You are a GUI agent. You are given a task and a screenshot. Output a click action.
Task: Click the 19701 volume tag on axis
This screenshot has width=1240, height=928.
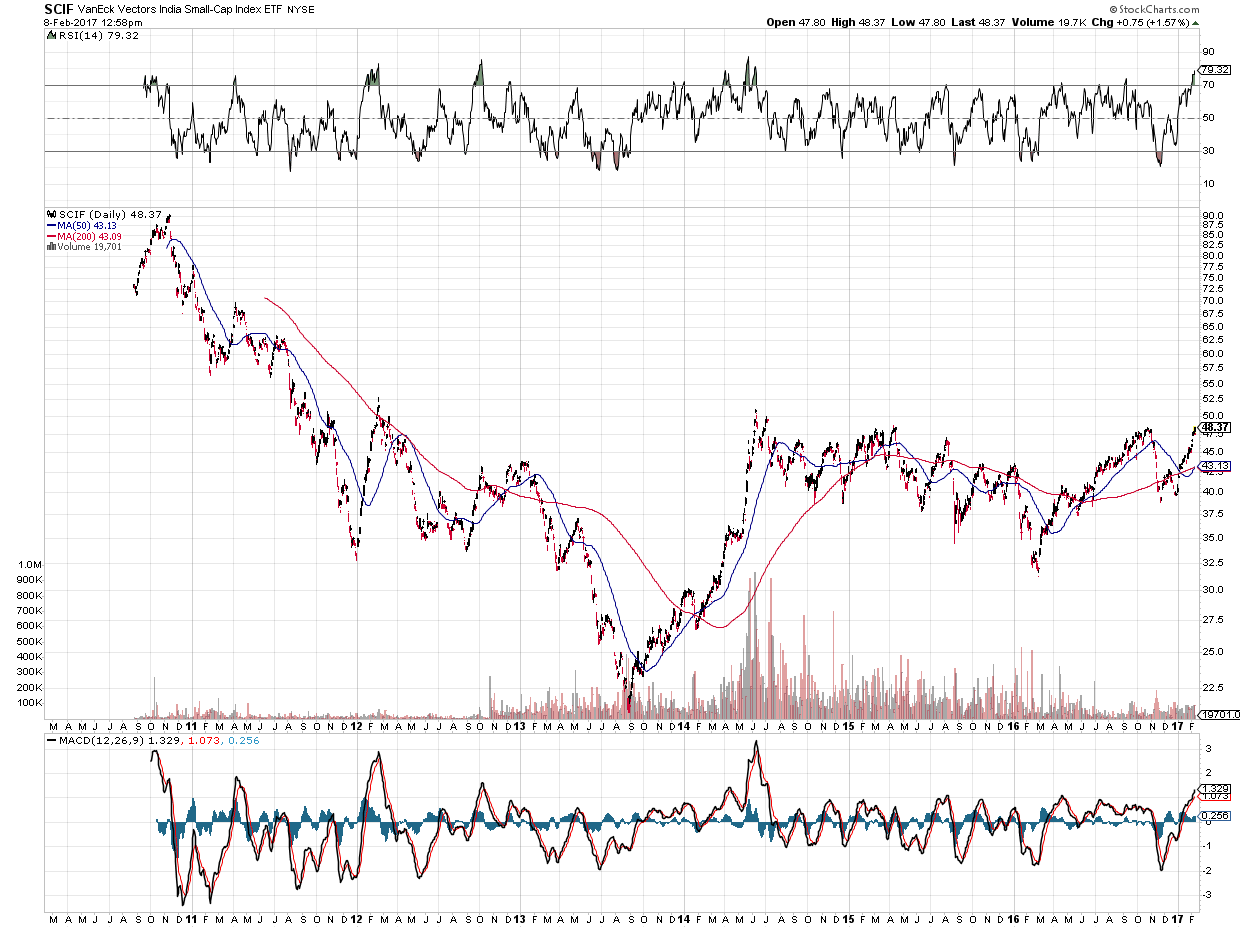(1218, 715)
